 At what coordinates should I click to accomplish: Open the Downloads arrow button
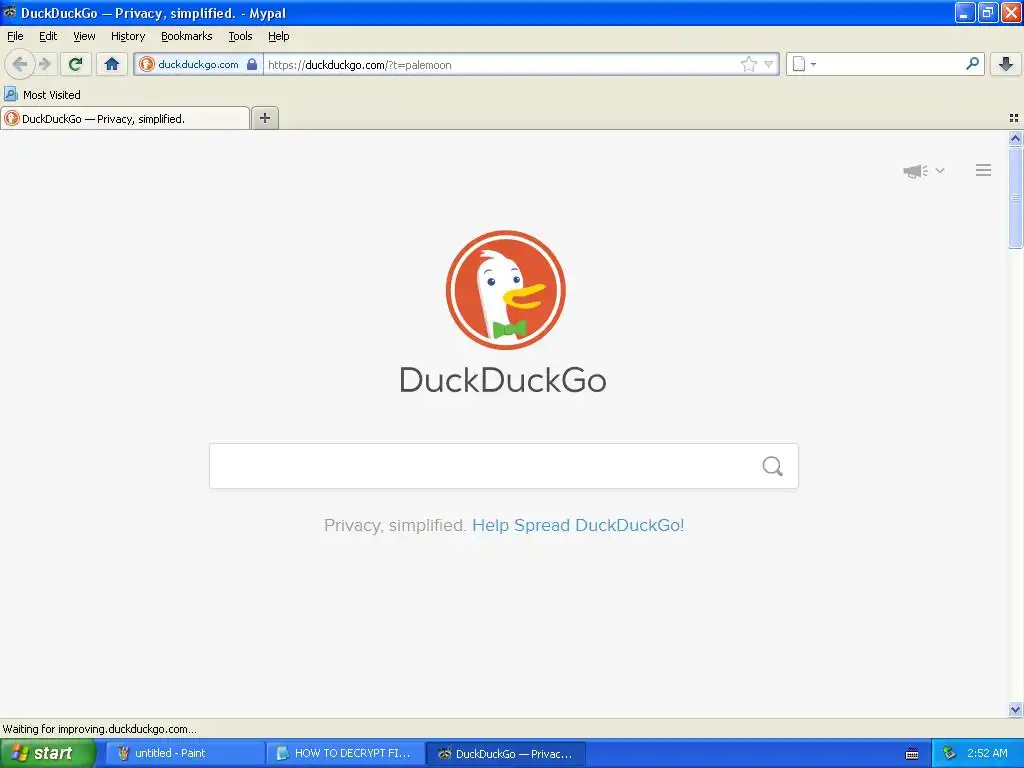coord(1006,64)
